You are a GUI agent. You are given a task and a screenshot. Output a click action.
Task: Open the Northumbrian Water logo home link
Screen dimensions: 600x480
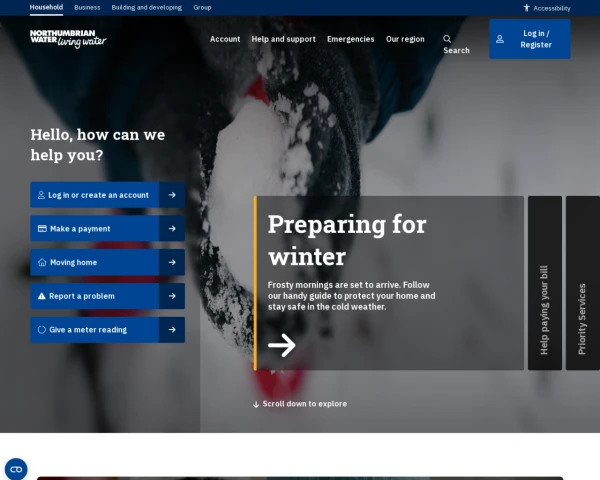(x=68, y=39)
